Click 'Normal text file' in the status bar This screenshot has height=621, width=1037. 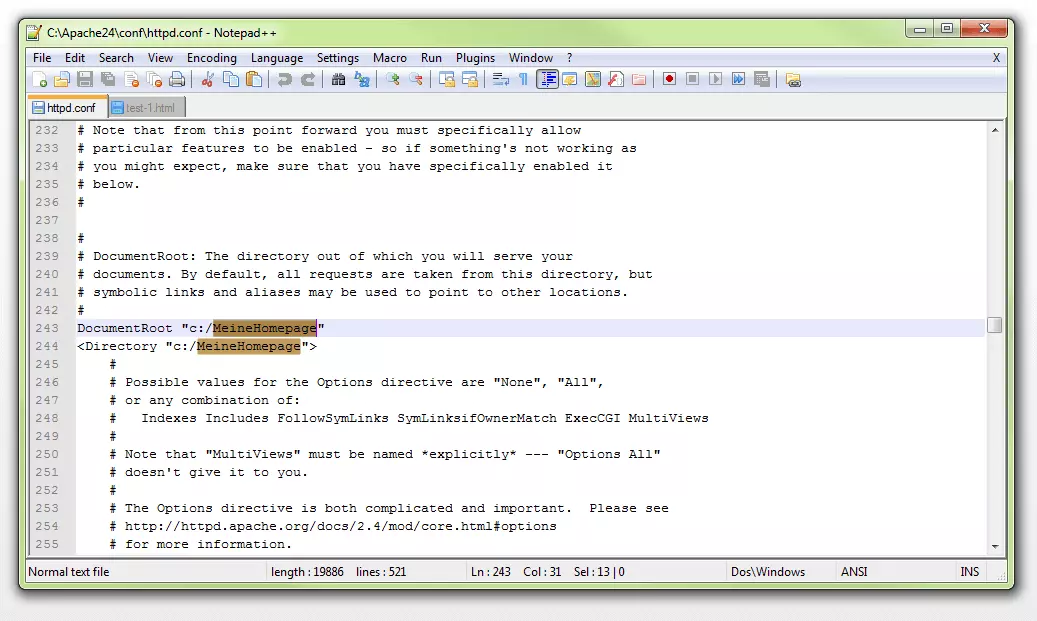[x=69, y=571]
